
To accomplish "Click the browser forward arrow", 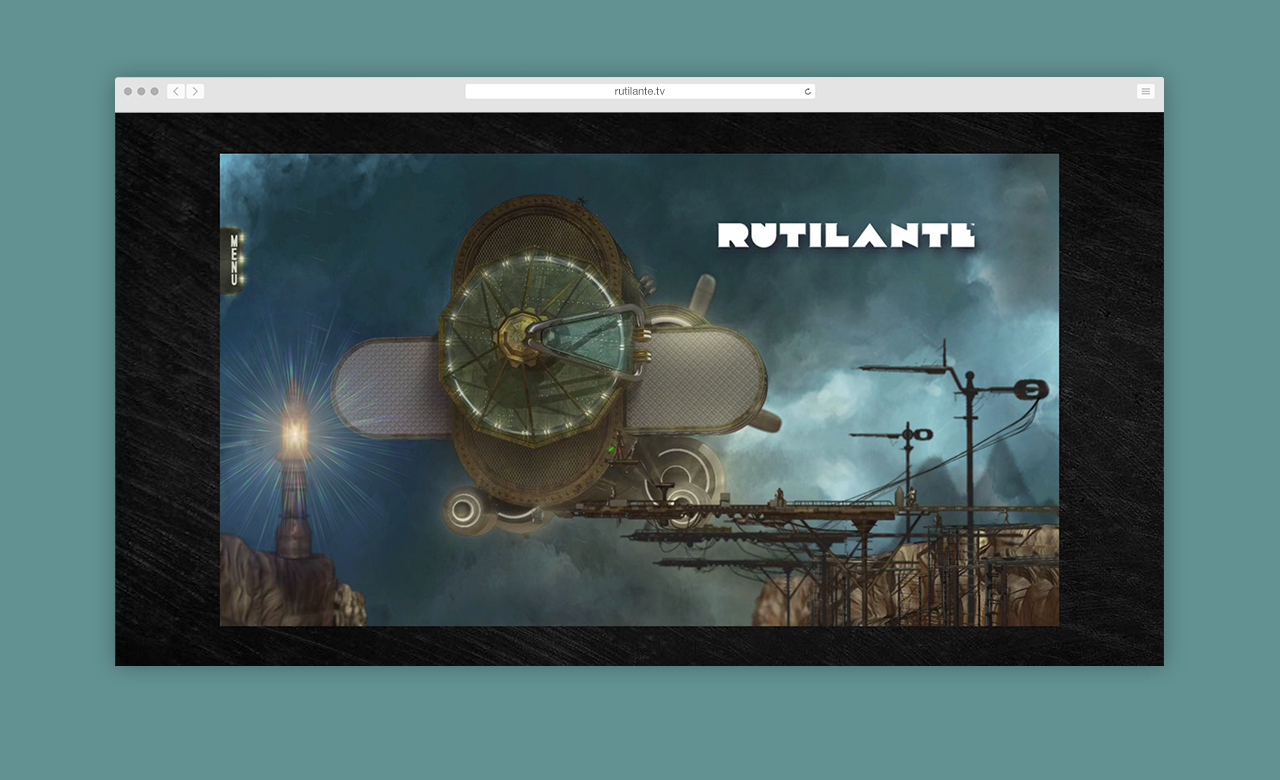I will tap(195, 91).
